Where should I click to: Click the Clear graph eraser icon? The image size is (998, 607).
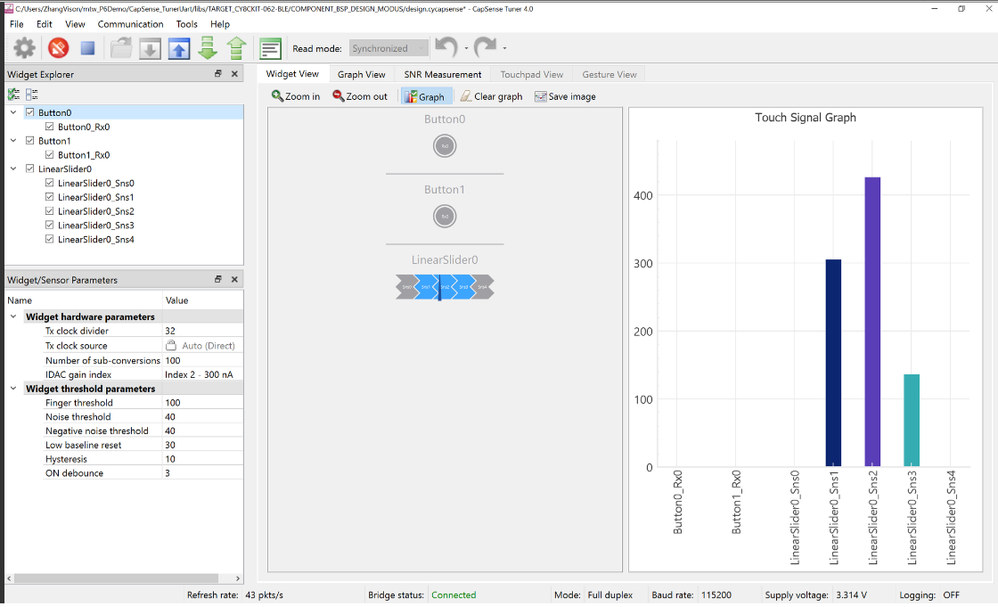coord(464,96)
